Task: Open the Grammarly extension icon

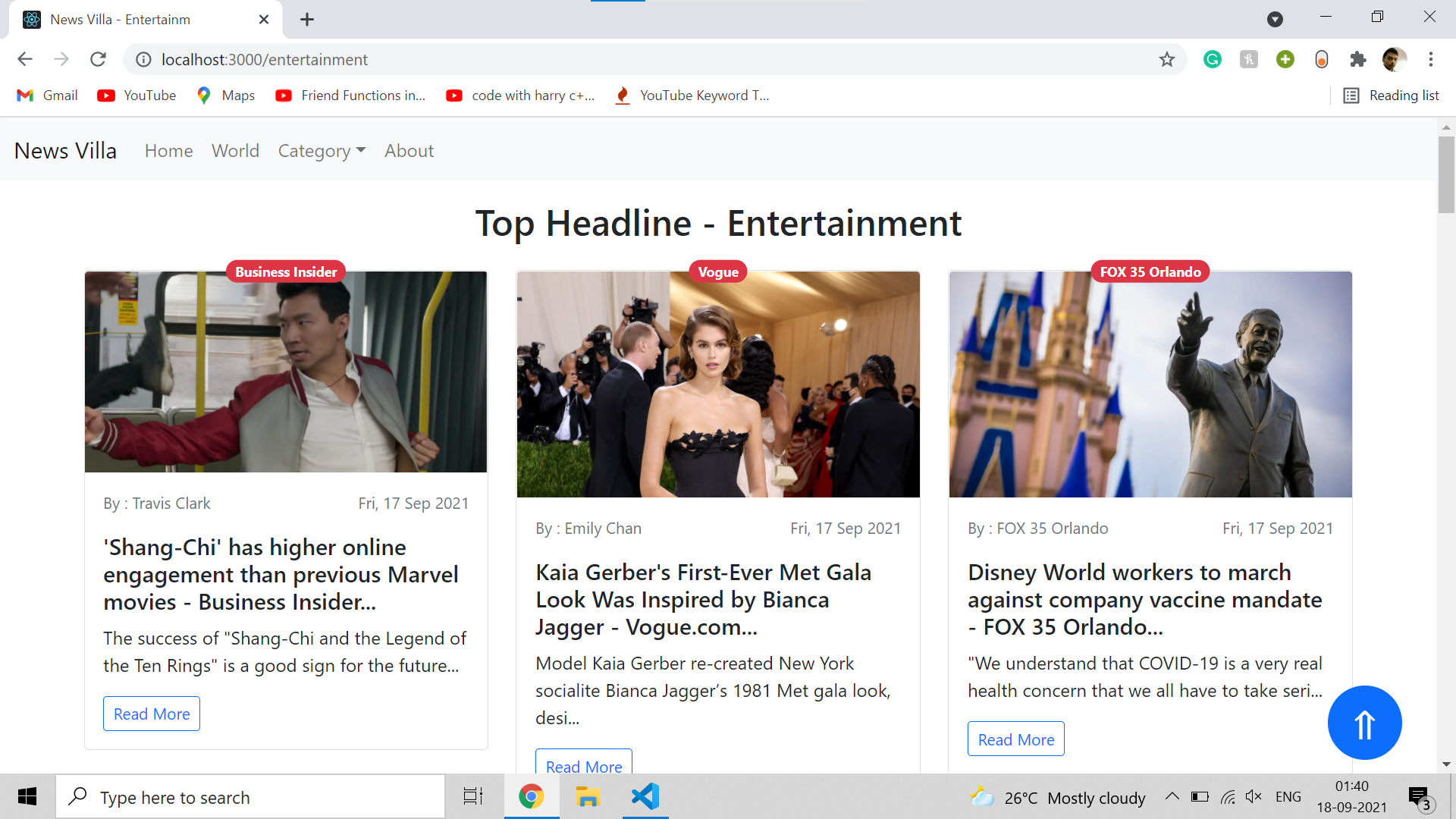Action: click(x=1212, y=59)
